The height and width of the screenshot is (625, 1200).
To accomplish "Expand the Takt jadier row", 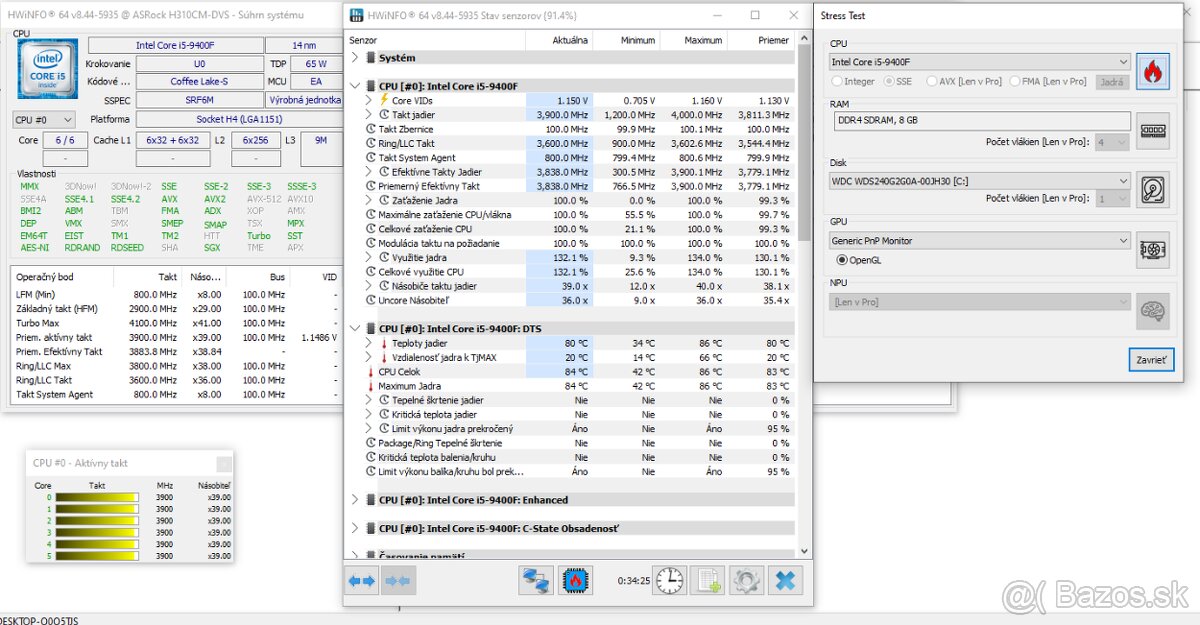I will pos(370,115).
